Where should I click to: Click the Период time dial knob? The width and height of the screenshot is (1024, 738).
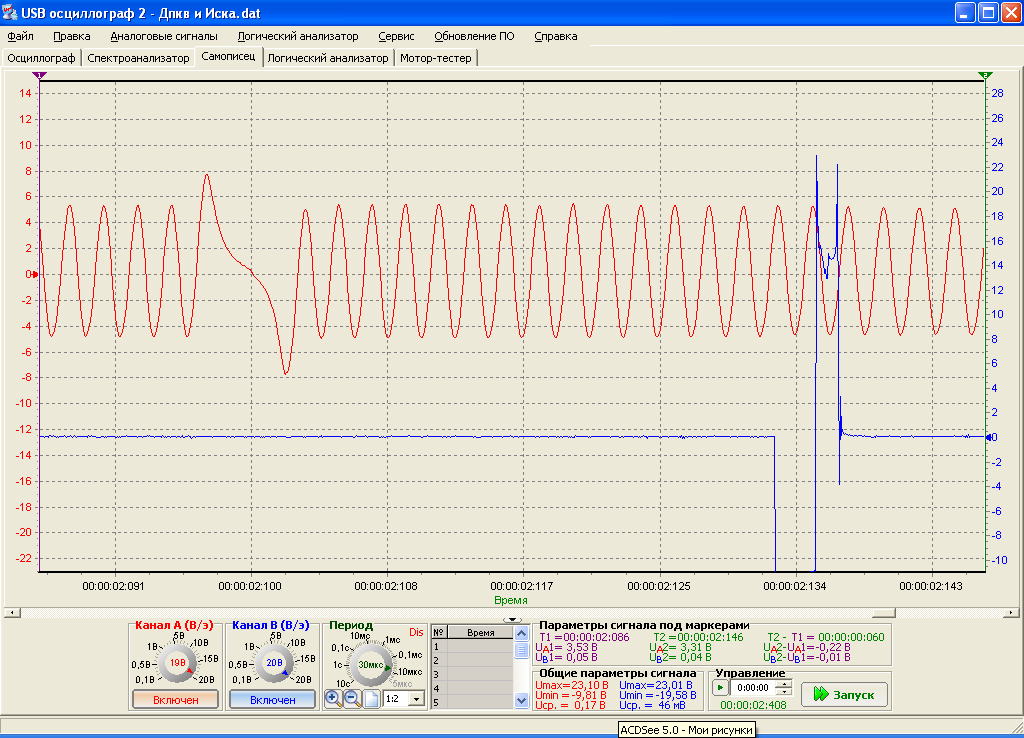(370, 665)
